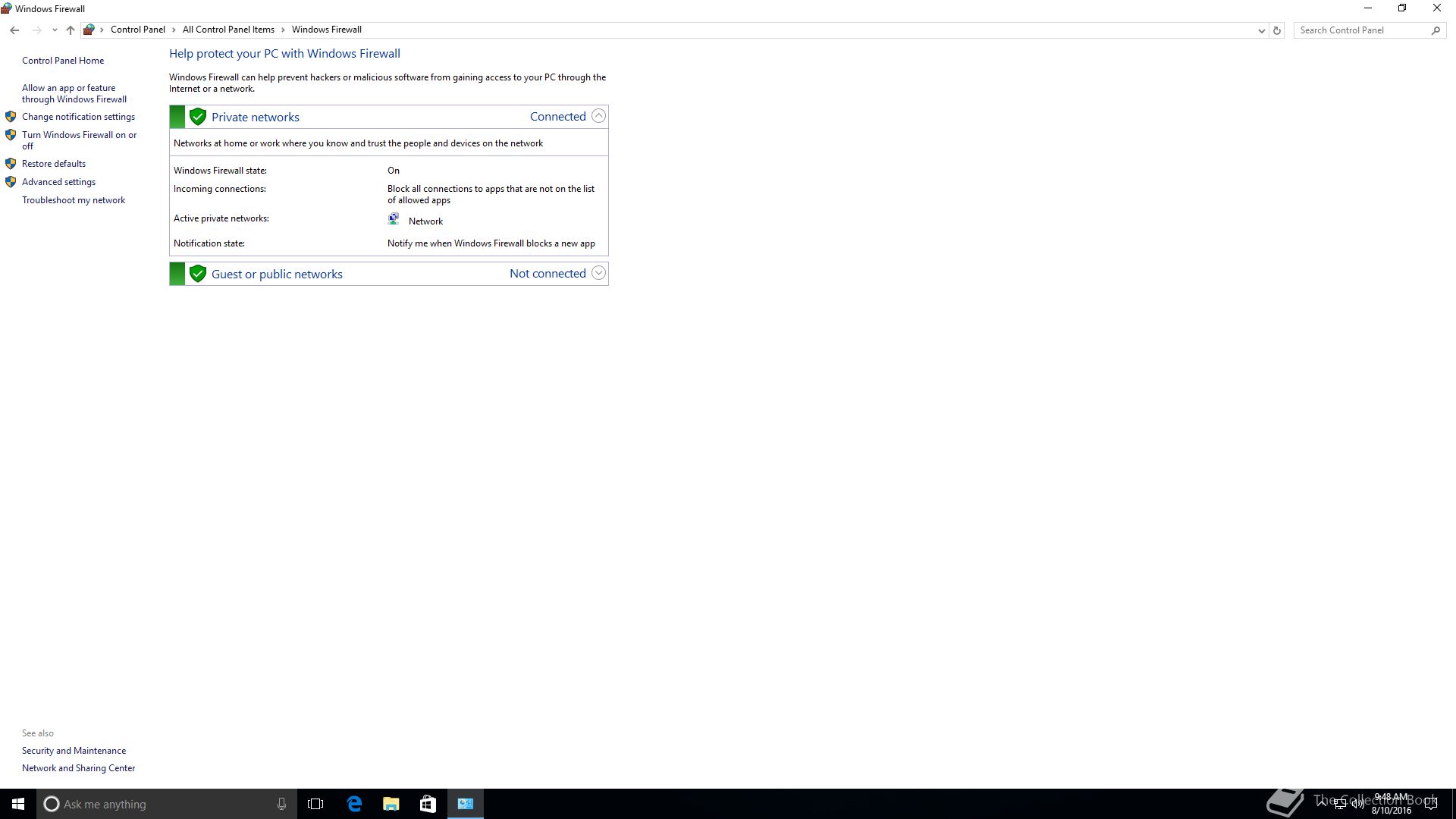Image resolution: width=1456 pixels, height=819 pixels.
Task: Open Network and Sharing Center
Action: (x=78, y=768)
